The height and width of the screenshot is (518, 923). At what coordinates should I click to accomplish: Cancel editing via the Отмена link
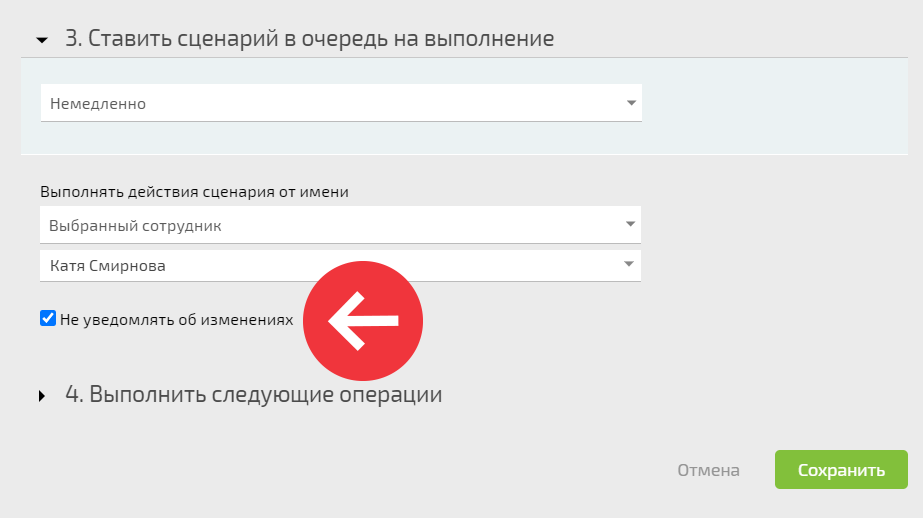pyautogui.click(x=708, y=470)
